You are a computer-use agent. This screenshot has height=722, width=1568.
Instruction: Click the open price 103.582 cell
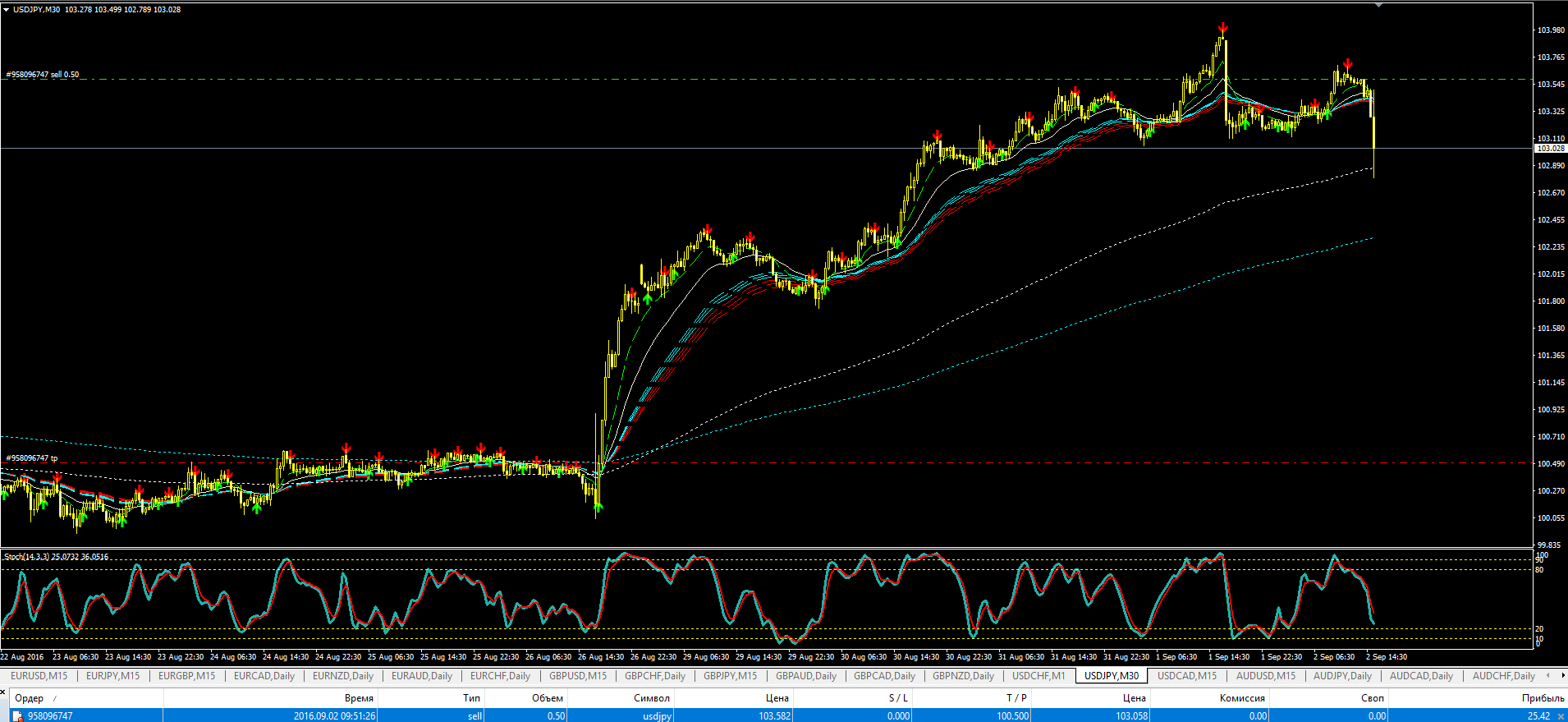tap(775, 716)
